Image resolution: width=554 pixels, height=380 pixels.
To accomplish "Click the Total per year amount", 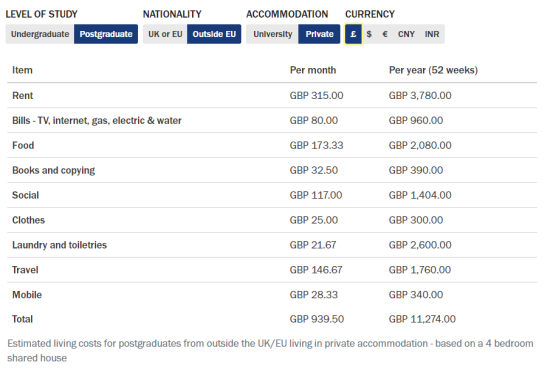I will 422,319.
